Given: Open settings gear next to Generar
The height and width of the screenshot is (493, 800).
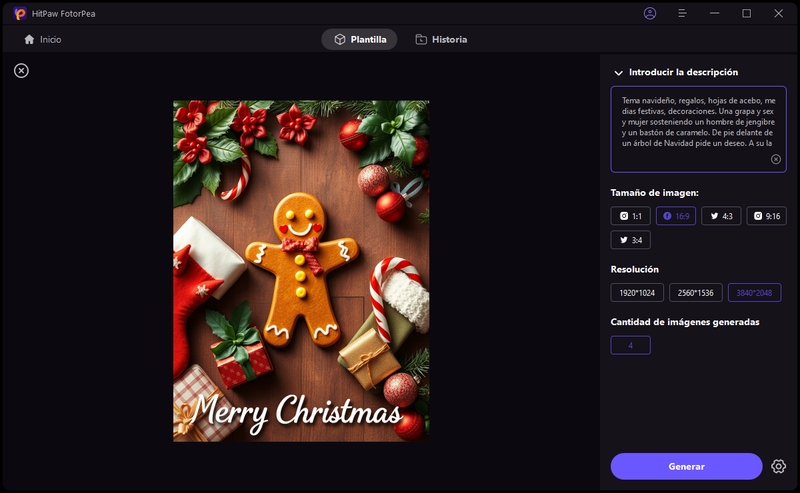Looking at the screenshot, I should 779,466.
